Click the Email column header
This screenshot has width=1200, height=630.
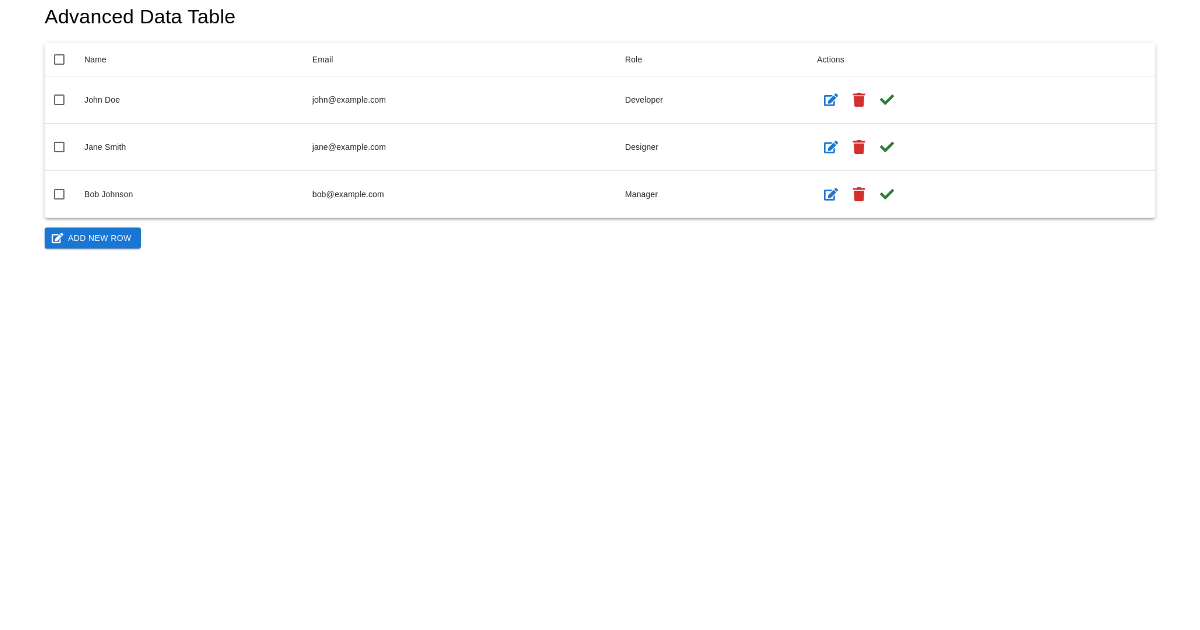(322, 59)
